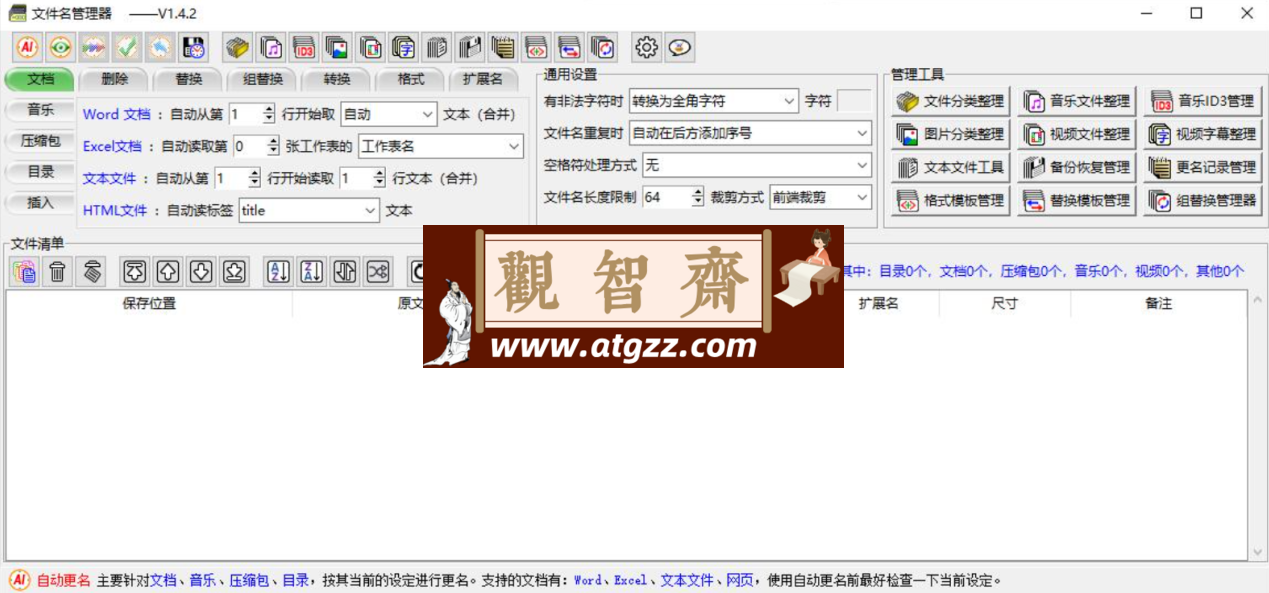The width and height of the screenshot is (1269, 593).
Task: Click the yellow box file-sorting toolbar icon
Action: click(x=238, y=47)
